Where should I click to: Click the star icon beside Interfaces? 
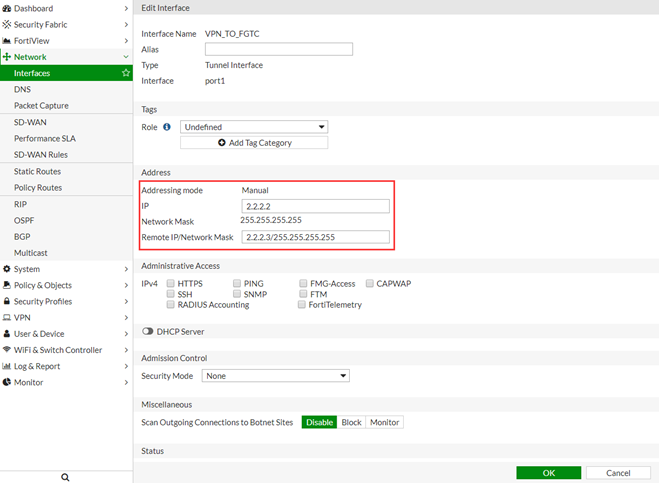[125, 73]
